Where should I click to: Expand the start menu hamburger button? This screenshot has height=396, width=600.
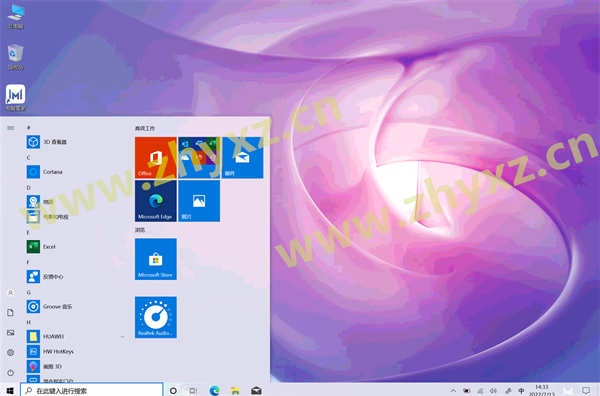[11, 128]
